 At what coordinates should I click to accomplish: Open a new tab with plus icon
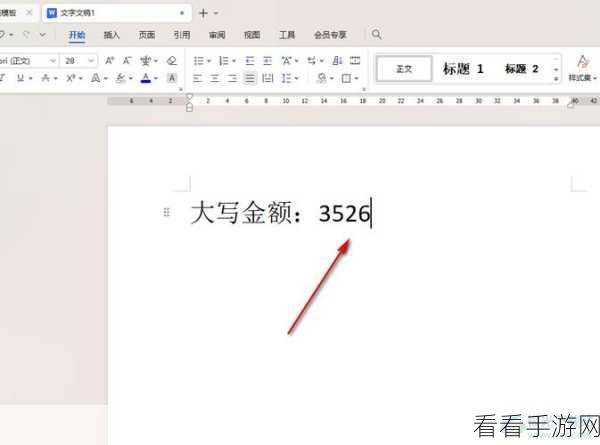click(203, 13)
